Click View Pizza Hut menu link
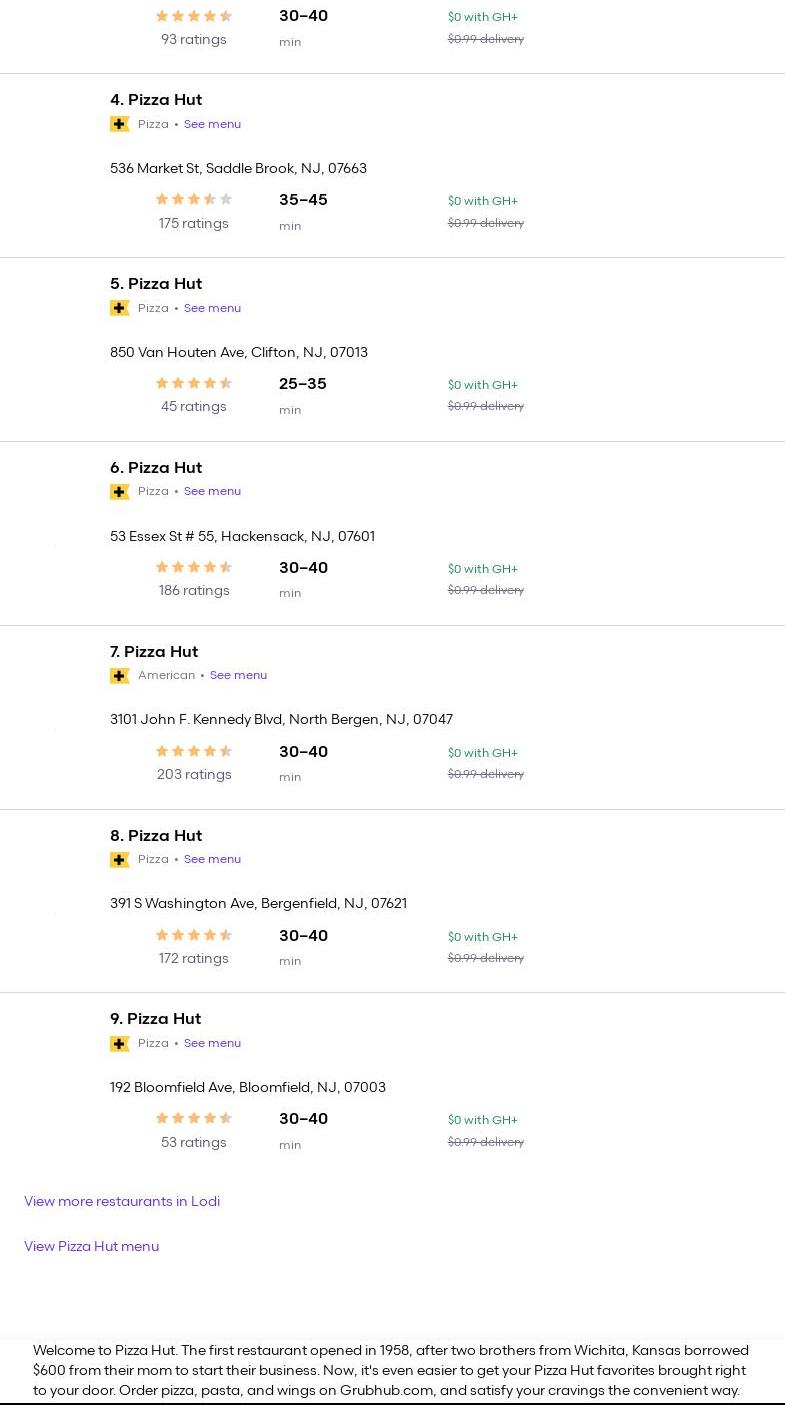Image resolution: width=785 pixels, height=1405 pixels. pyautogui.click(x=91, y=1246)
